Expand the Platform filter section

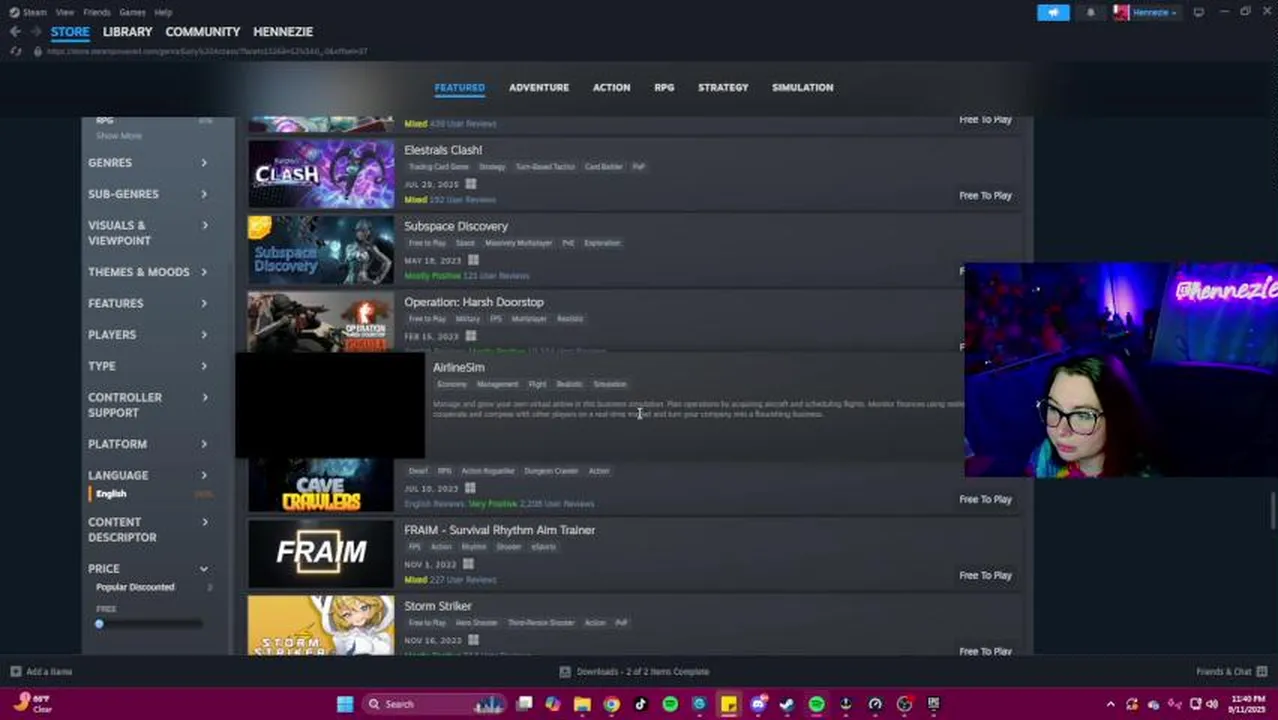[x=148, y=444]
